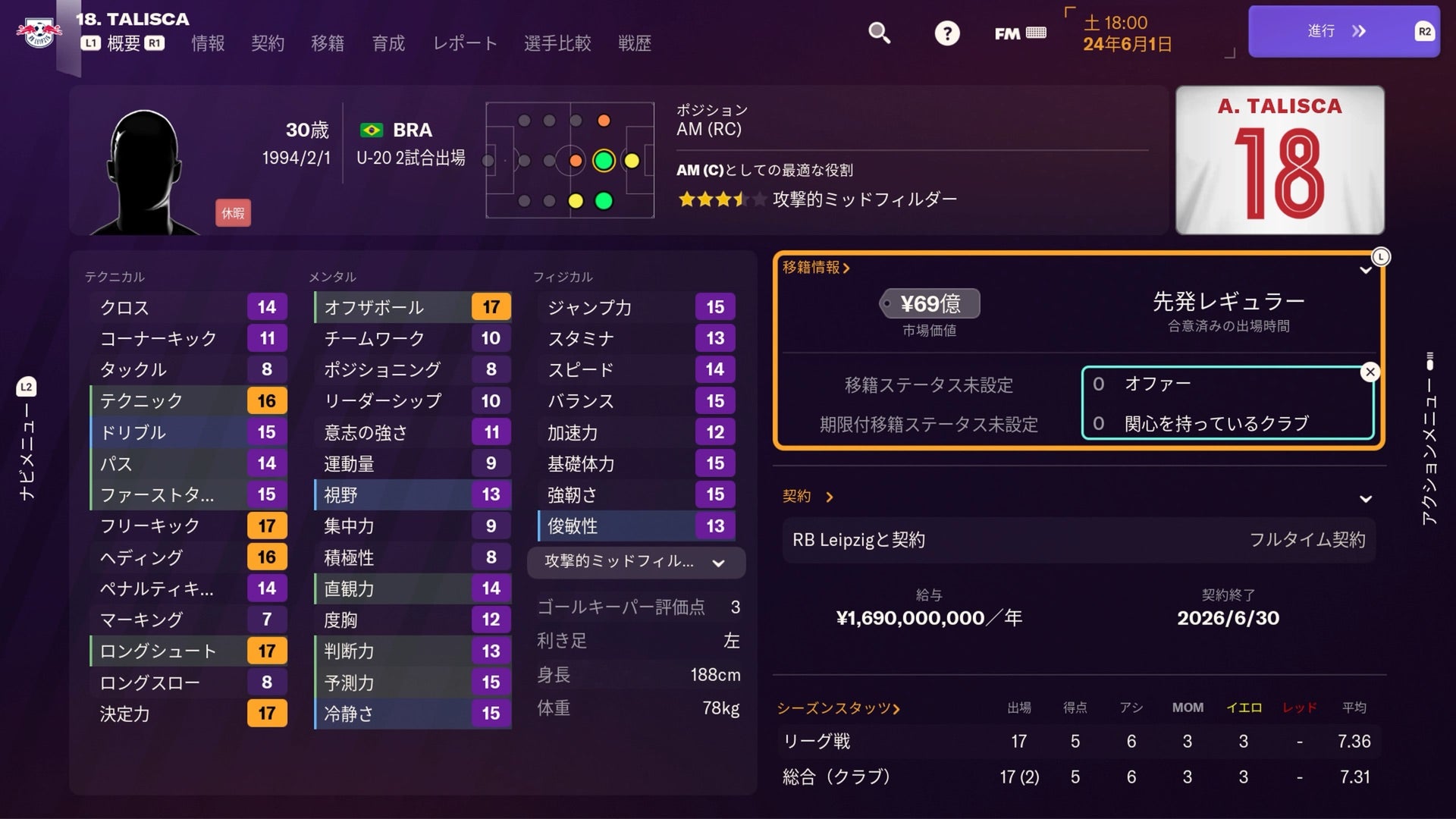Screen dimensions: 1456x819
Task: Open the help question mark icon
Action: tap(946, 33)
